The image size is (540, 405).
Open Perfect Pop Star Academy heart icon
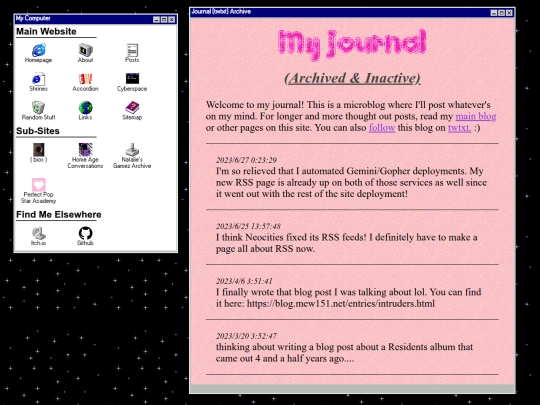coord(39,185)
